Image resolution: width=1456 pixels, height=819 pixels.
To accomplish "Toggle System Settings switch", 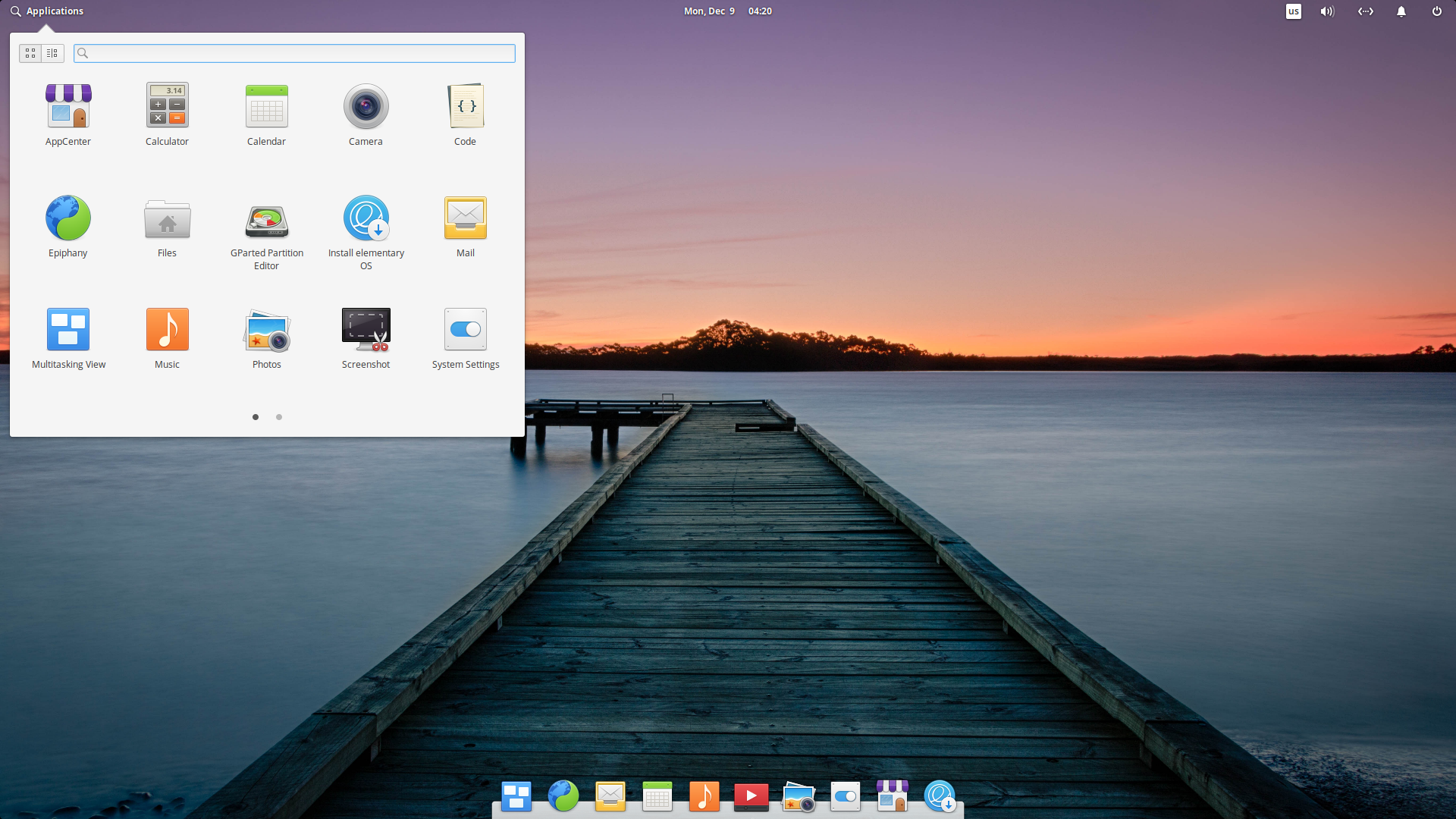I will [x=465, y=329].
